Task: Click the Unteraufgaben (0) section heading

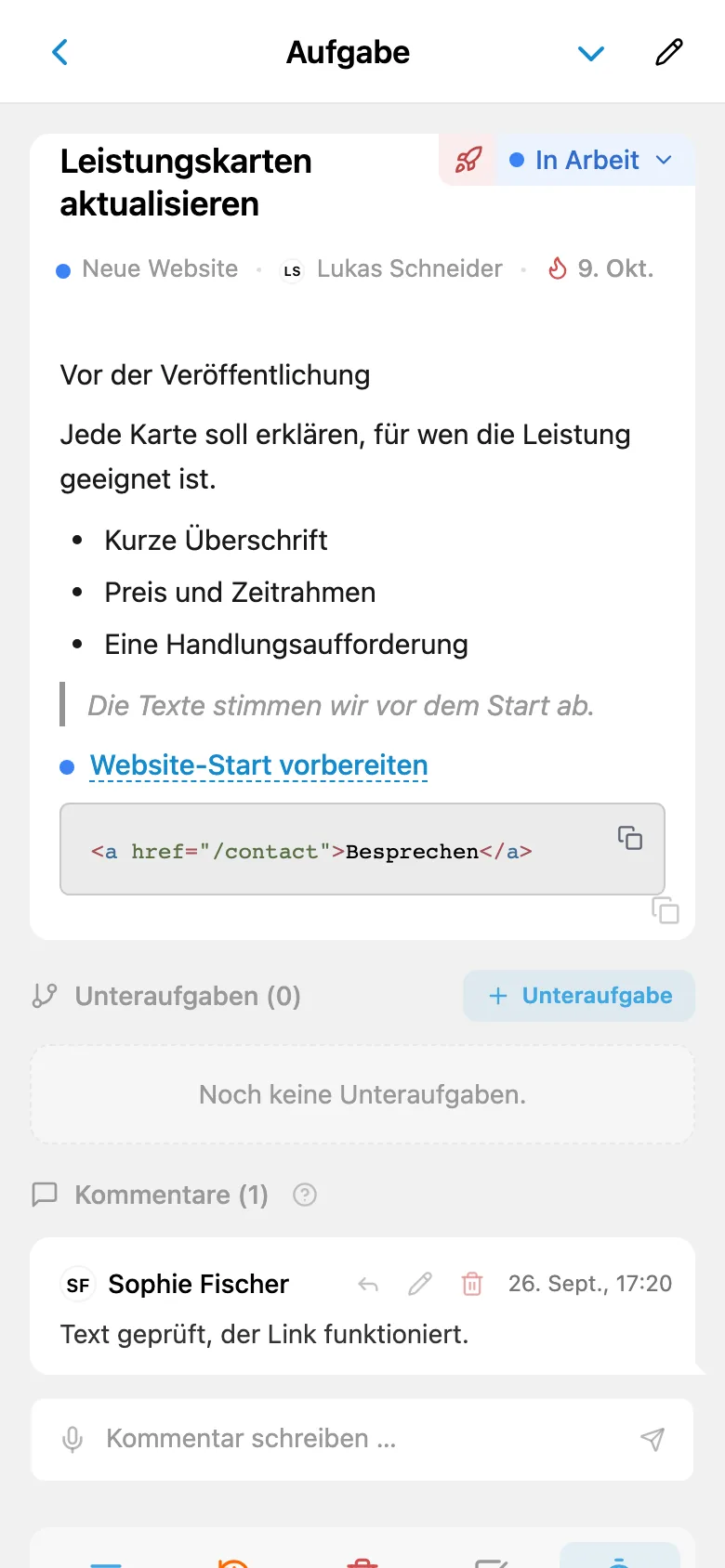Action: pyautogui.click(x=188, y=996)
